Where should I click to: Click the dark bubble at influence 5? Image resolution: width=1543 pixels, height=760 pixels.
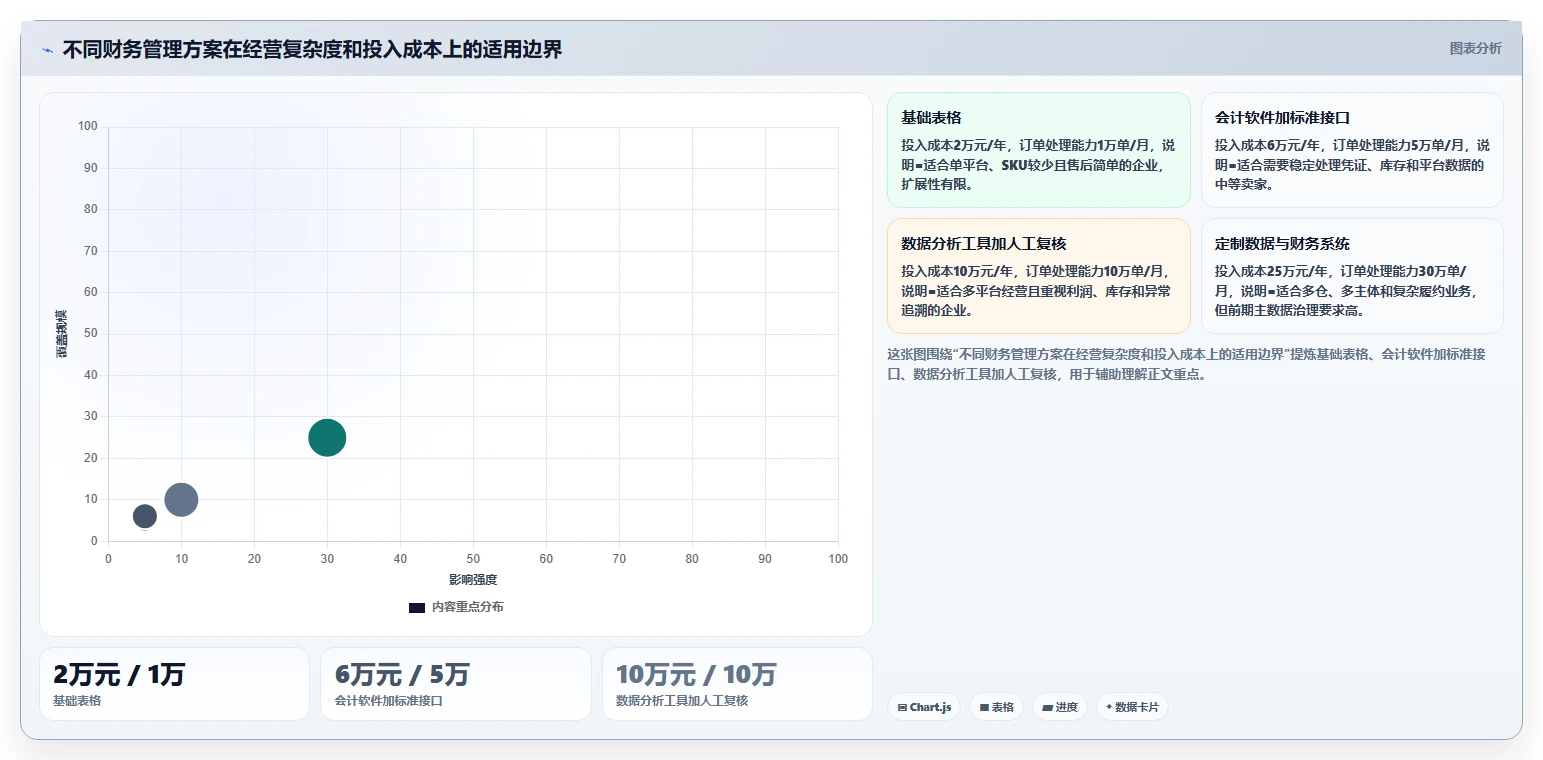pos(145,516)
